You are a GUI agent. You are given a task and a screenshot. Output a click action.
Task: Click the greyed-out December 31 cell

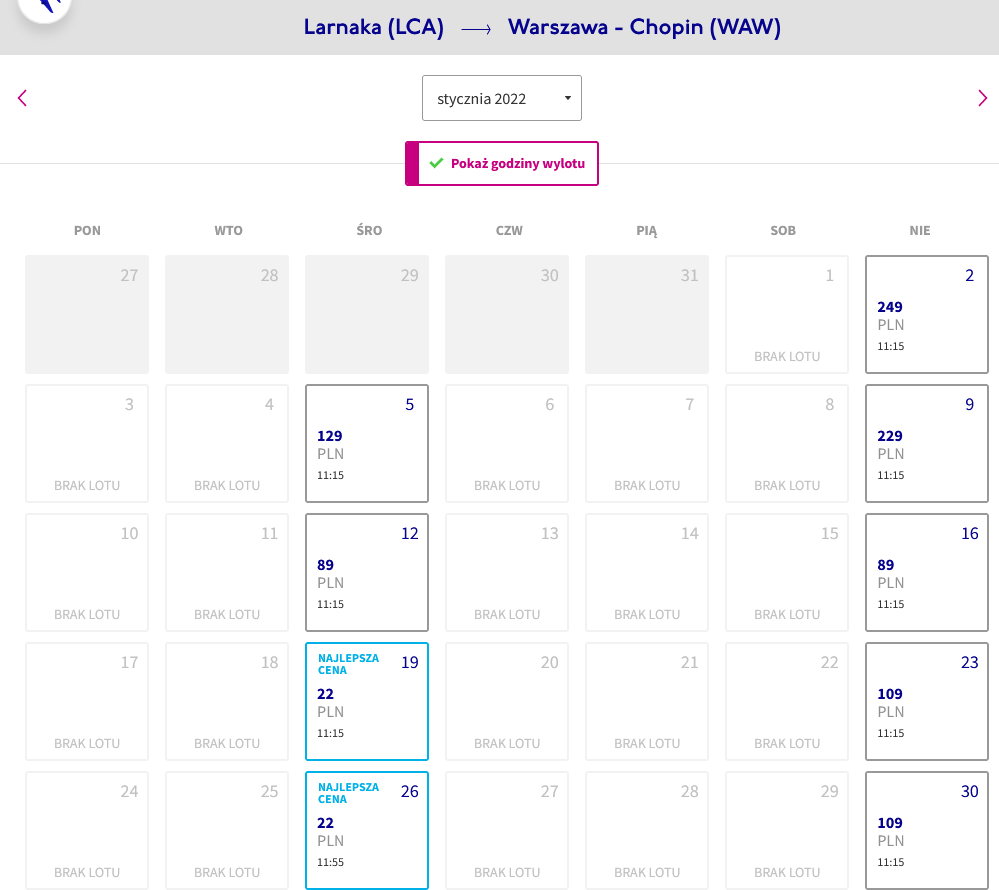[x=647, y=315]
